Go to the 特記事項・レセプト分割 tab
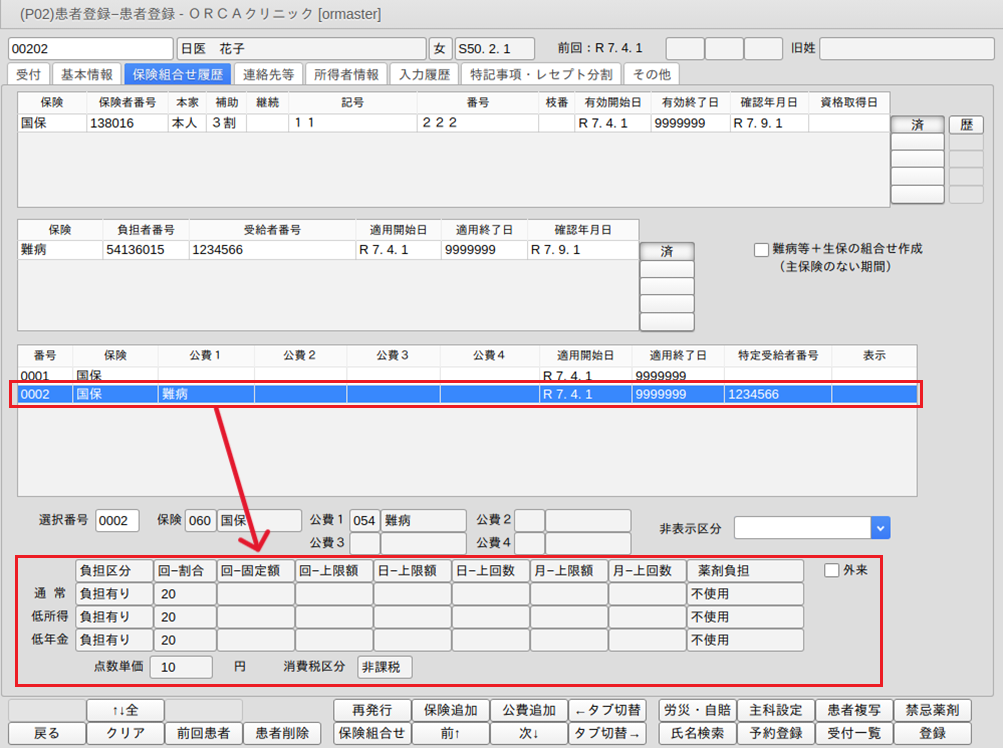This screenshot has height=748, width=1003. [x=541, y=74]
